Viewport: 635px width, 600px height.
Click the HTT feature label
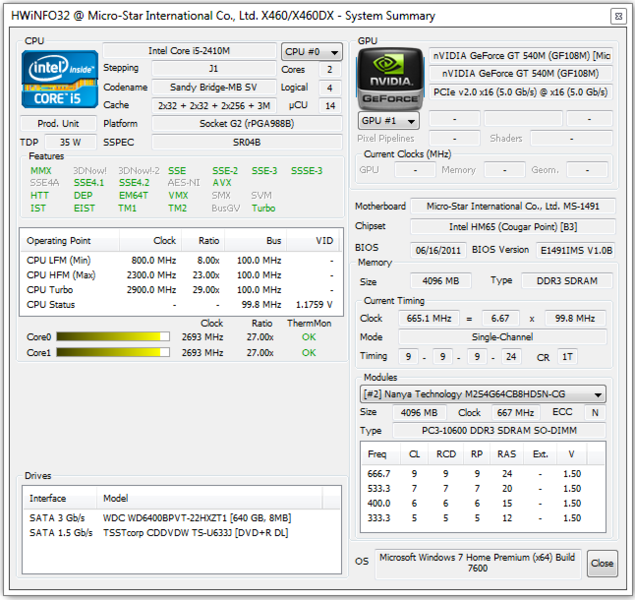pyautogui.click(x=39, y=196)
